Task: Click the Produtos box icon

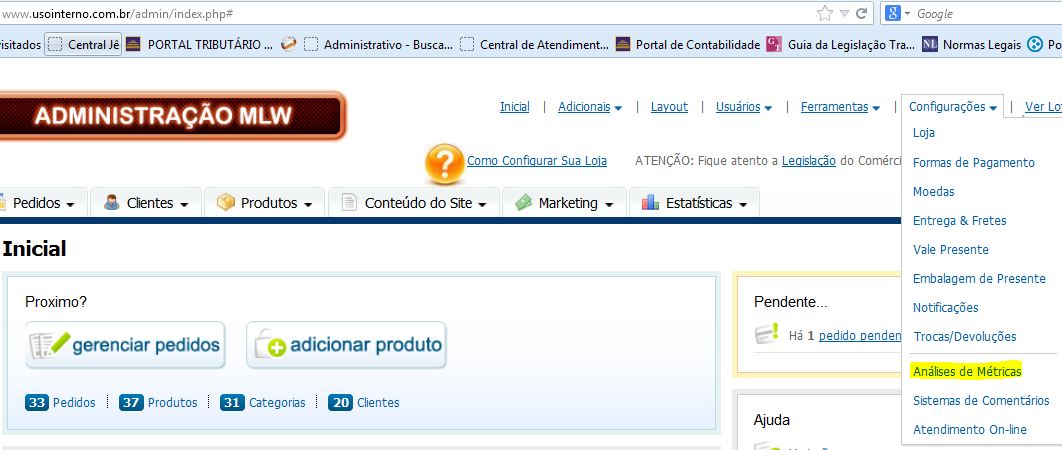Action: (x=226, y=203)
